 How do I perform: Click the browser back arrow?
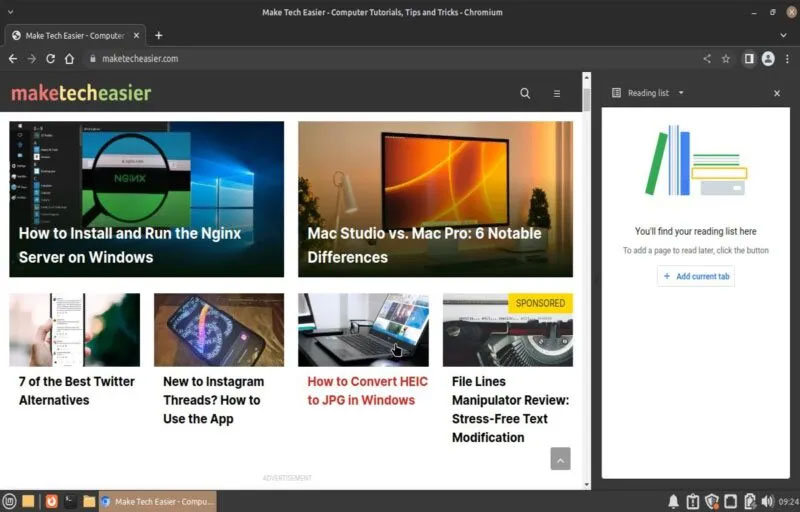[13, 59]
